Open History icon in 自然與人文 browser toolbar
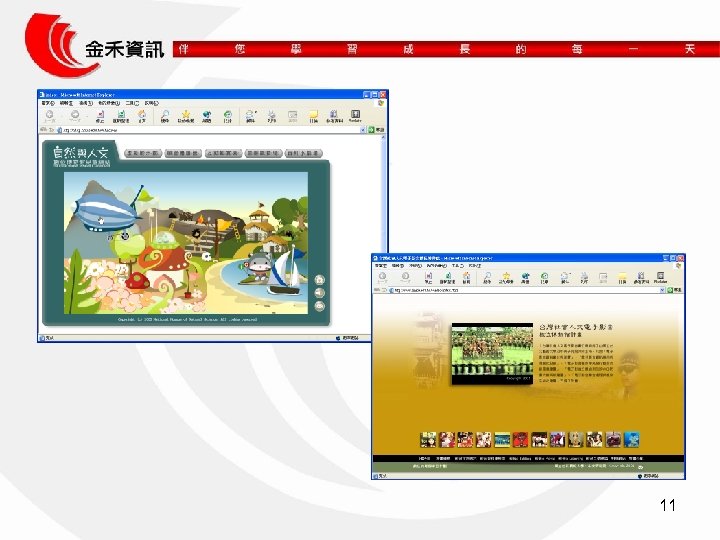This screenshot has height=540, width=720. (x=228, y=116)
